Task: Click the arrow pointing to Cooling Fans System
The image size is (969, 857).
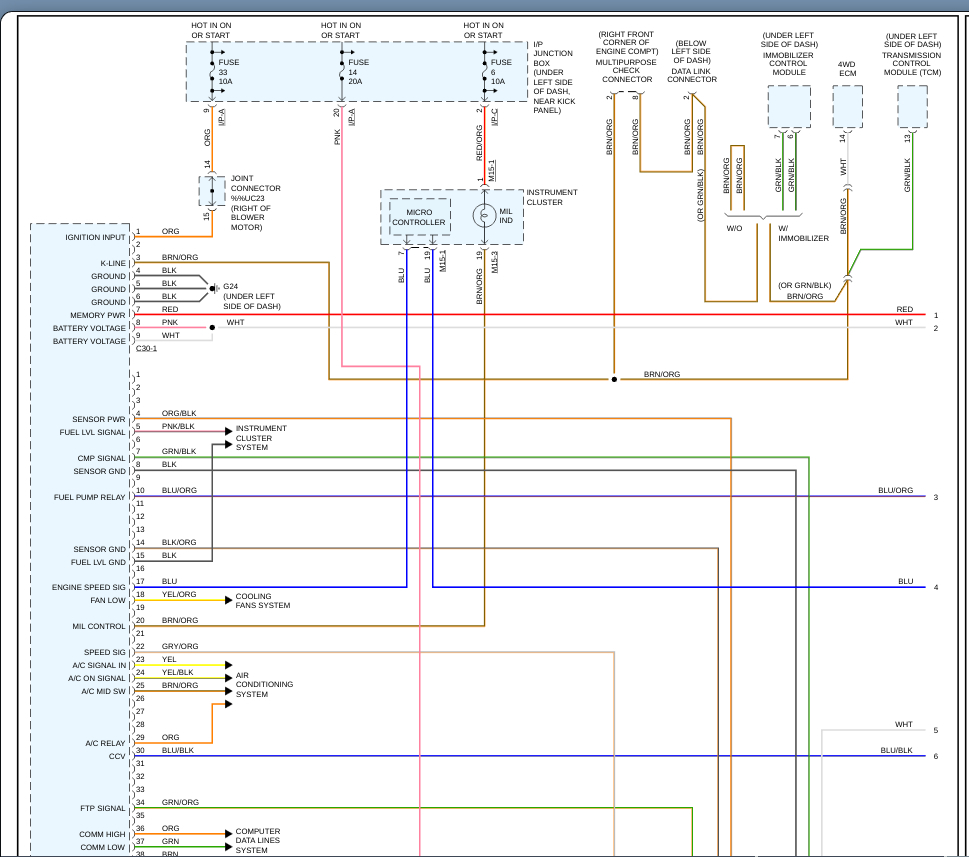Action: coord(227,600)
